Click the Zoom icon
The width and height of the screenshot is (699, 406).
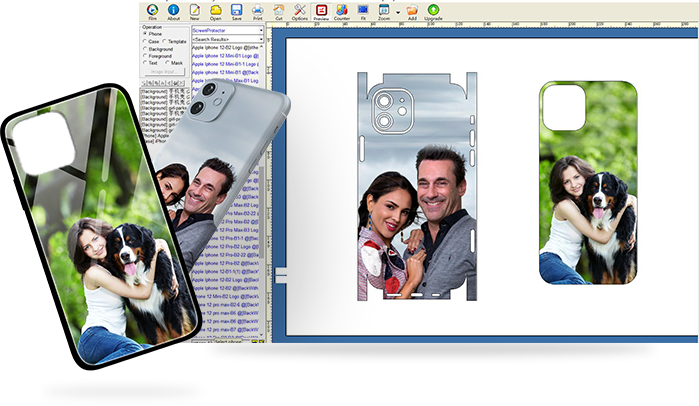384,12
